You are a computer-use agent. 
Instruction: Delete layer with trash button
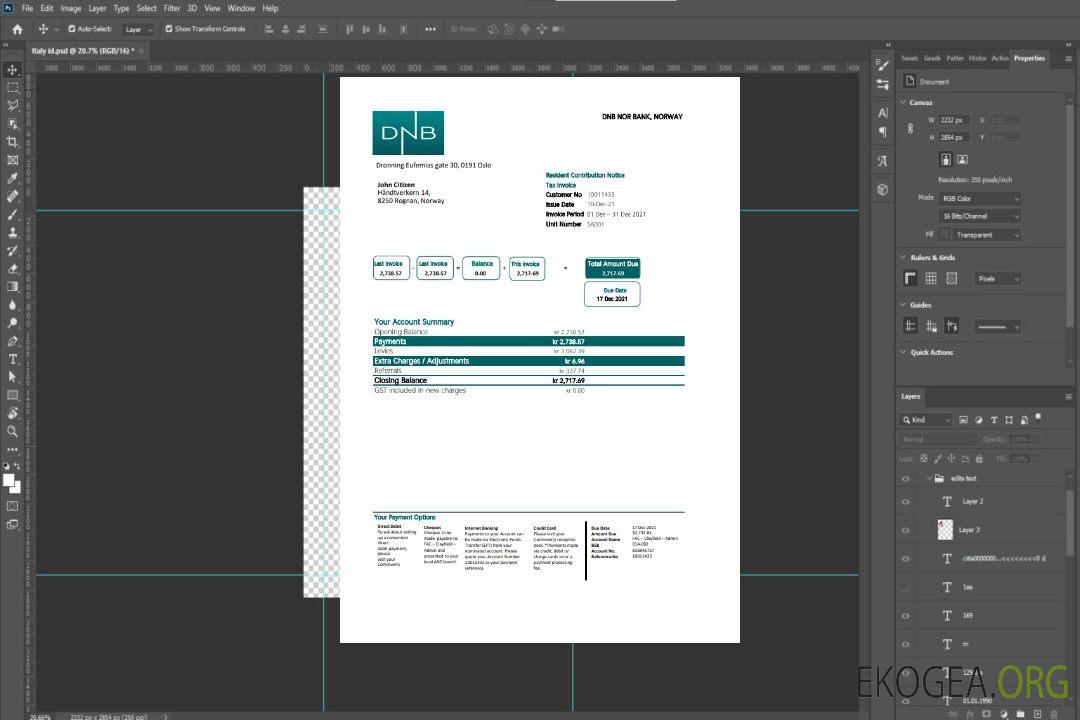1054,714
